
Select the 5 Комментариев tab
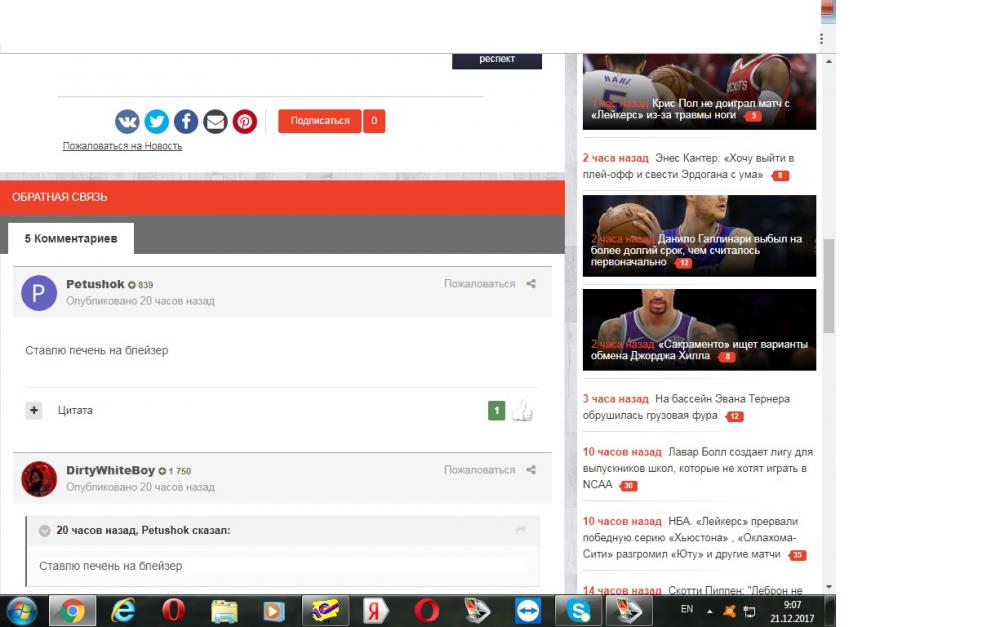click(x=71, y=239)
